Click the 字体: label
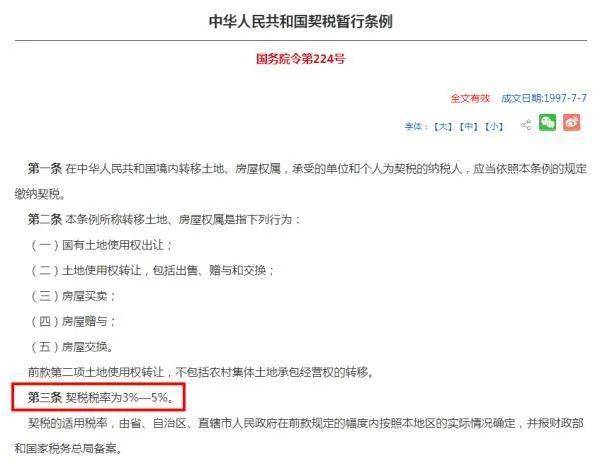Screen dimensions: 600x463 coord(416,126)
